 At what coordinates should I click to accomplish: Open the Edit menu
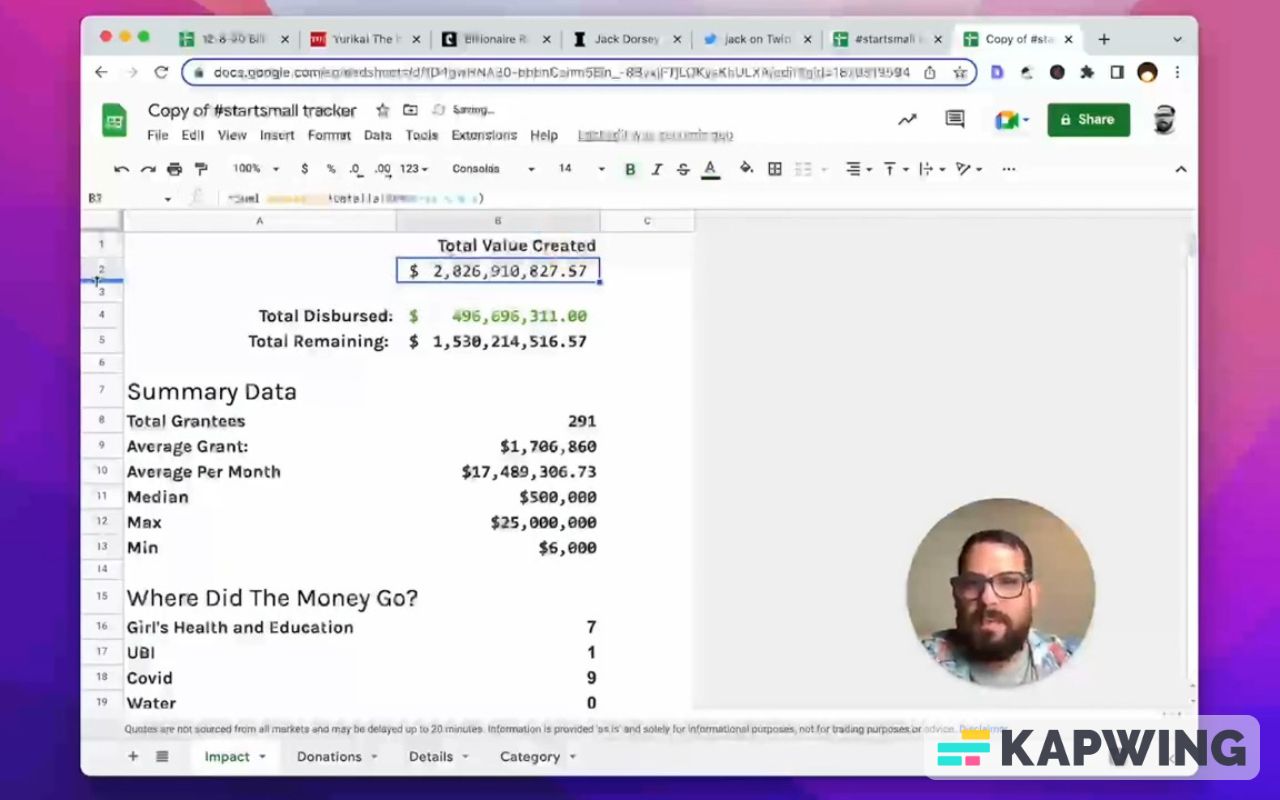point(193,135)
